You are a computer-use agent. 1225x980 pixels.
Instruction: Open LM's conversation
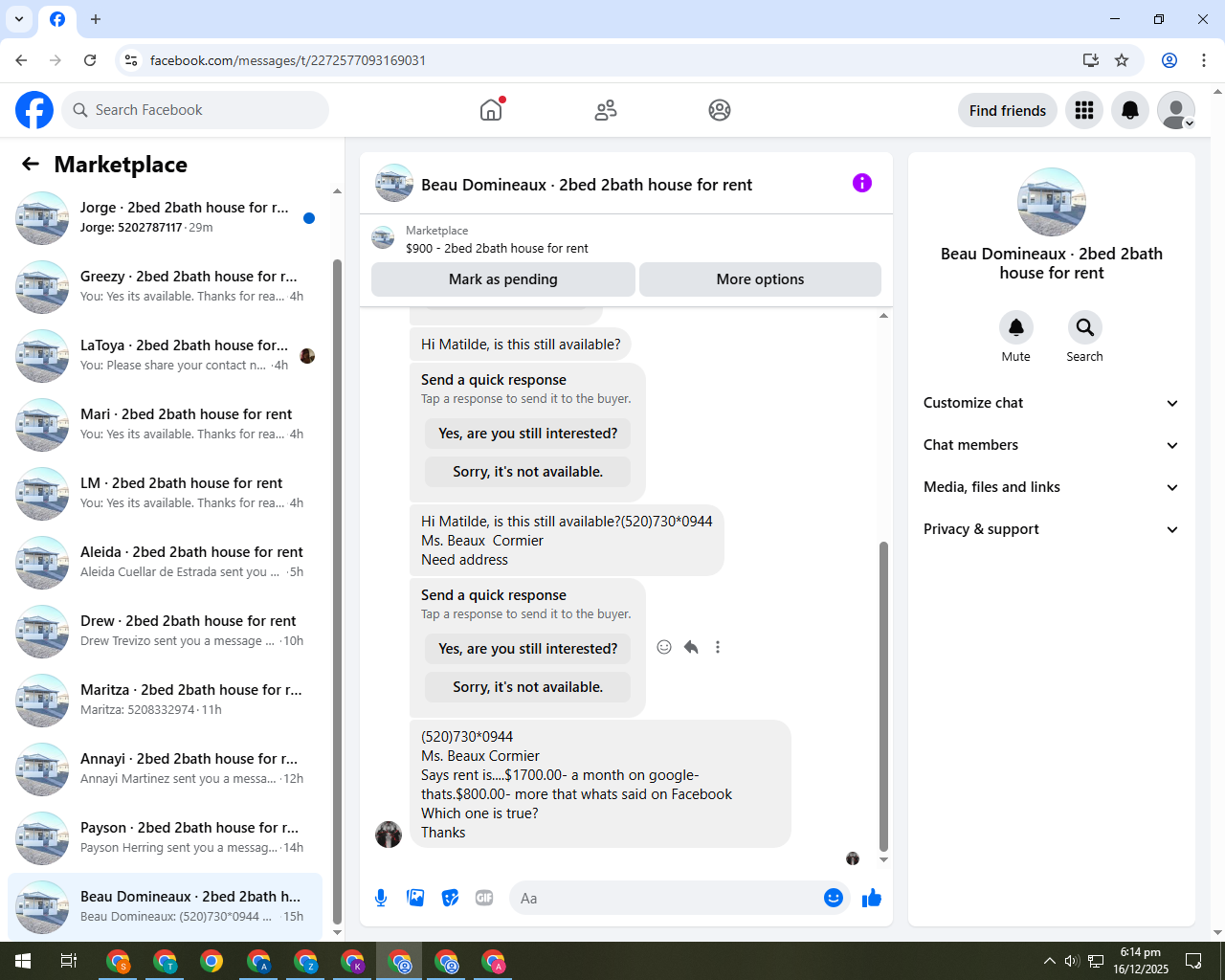tap(165, 493)
